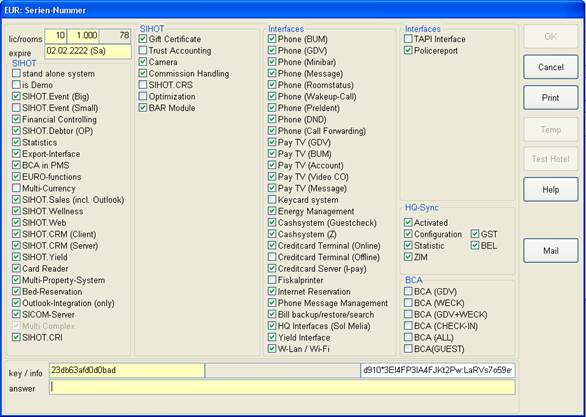Uncheck Gift Certificate option
Screen dimensions: 586x417
pyautogui.click(x=143, y=39)
